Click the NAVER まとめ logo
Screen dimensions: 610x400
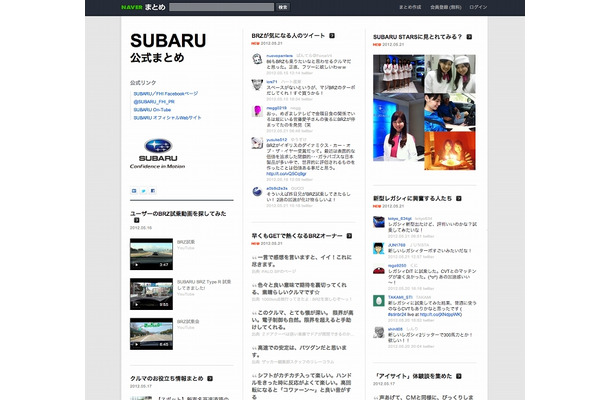tap(143, 7)
